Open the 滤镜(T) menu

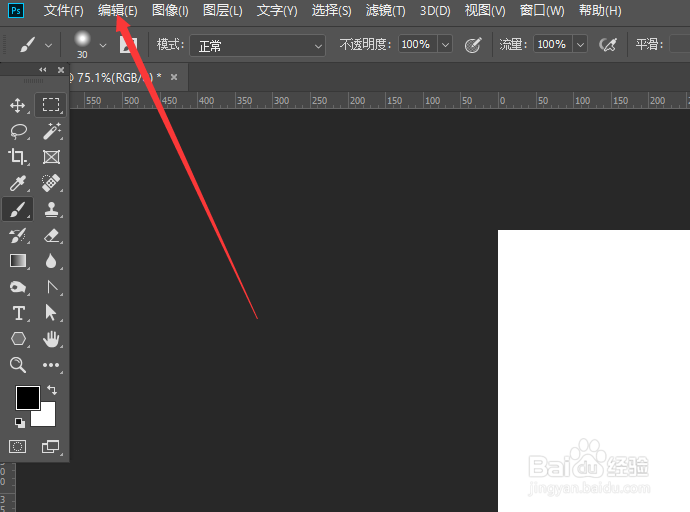(385, 11)
